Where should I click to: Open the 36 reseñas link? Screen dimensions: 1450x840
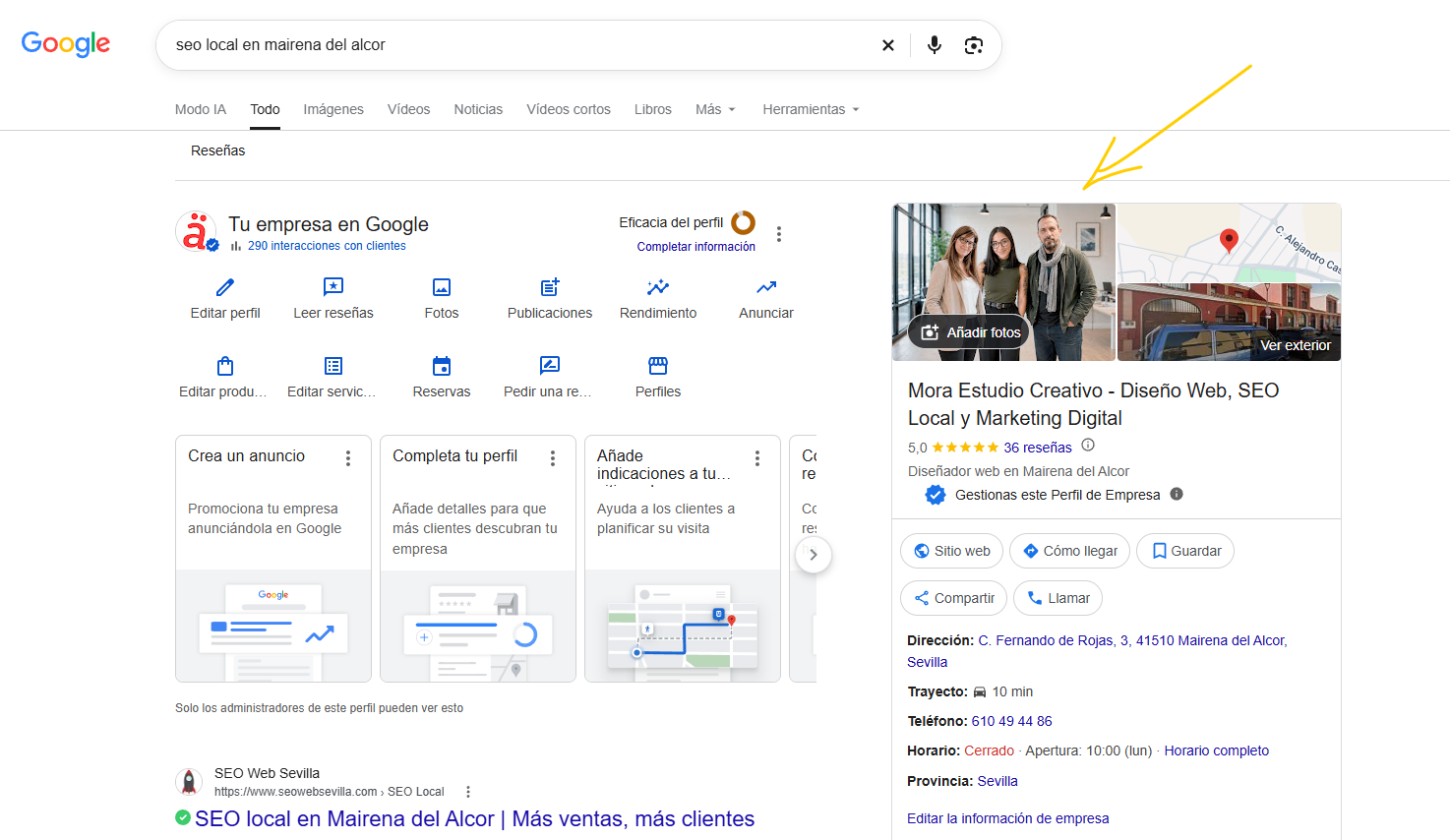(1038, 448)
